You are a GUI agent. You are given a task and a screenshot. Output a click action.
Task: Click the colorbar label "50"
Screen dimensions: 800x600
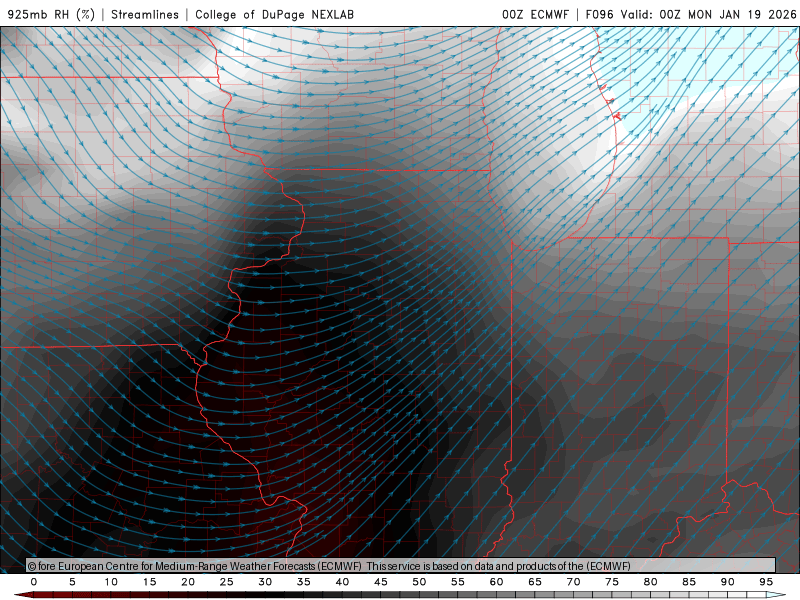click(x=419, y=582)
